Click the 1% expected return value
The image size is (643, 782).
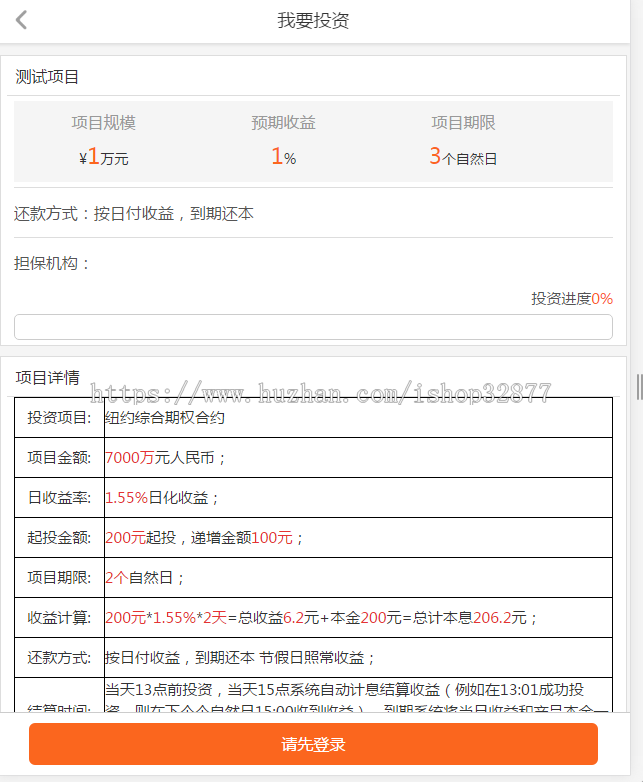point(283,157)
